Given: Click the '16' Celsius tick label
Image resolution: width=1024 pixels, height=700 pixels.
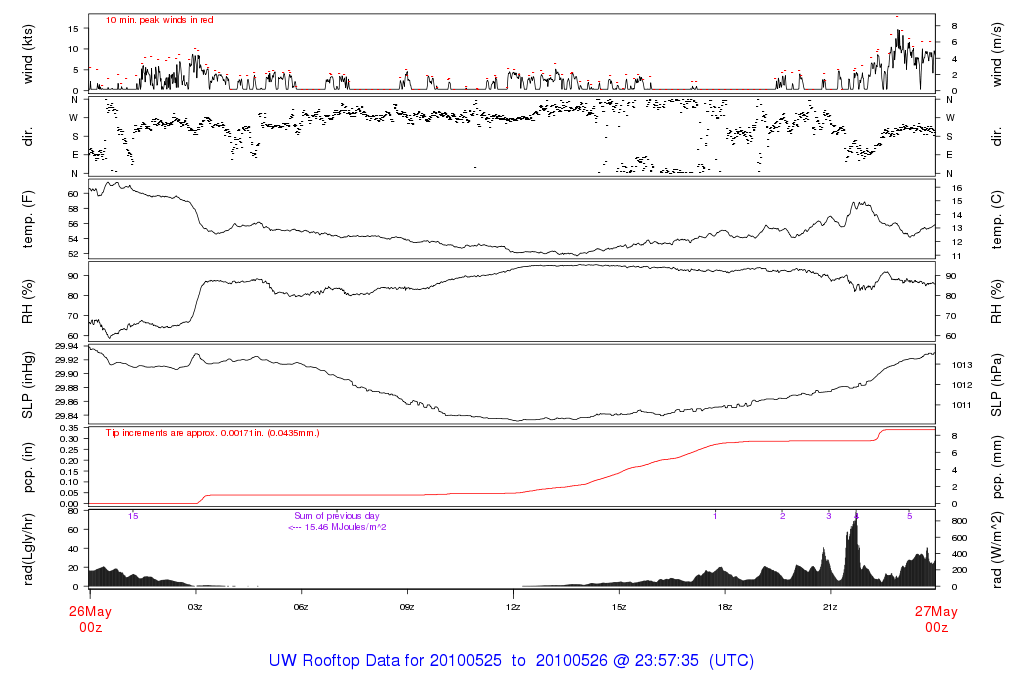Looking at the screenshot, I should click(957, 188).
